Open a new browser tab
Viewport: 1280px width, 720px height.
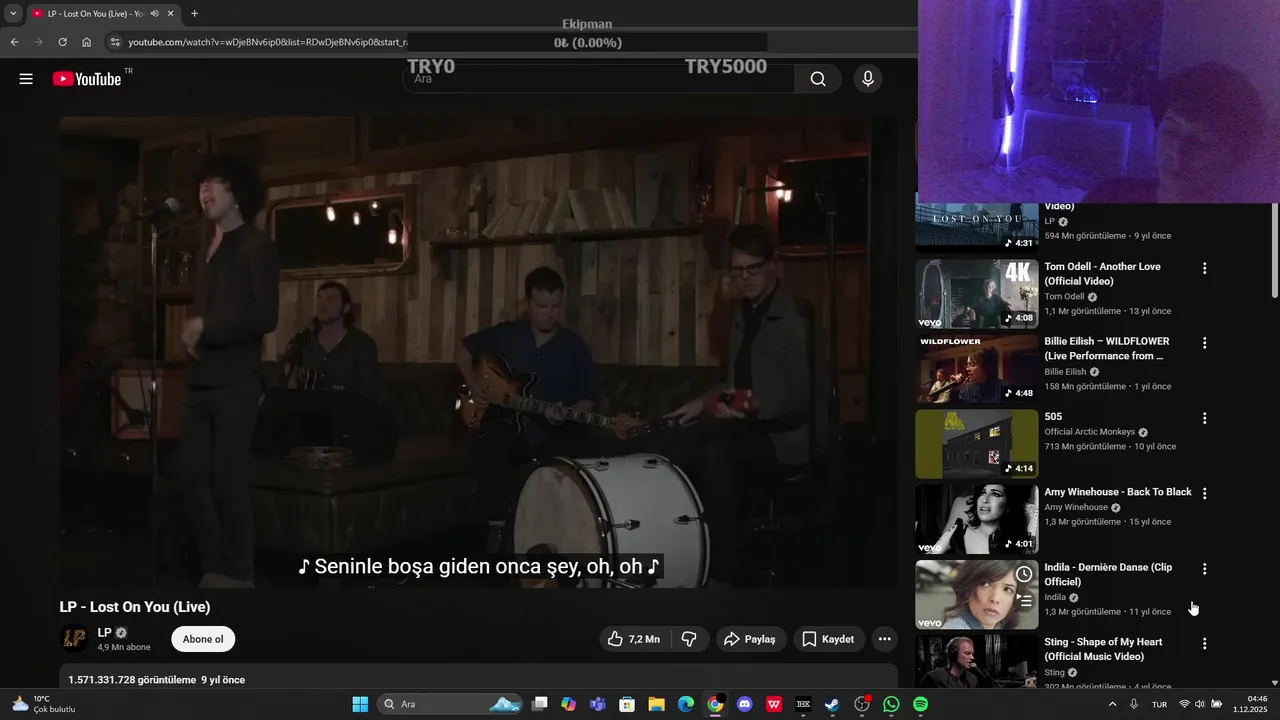coord(194,14)
